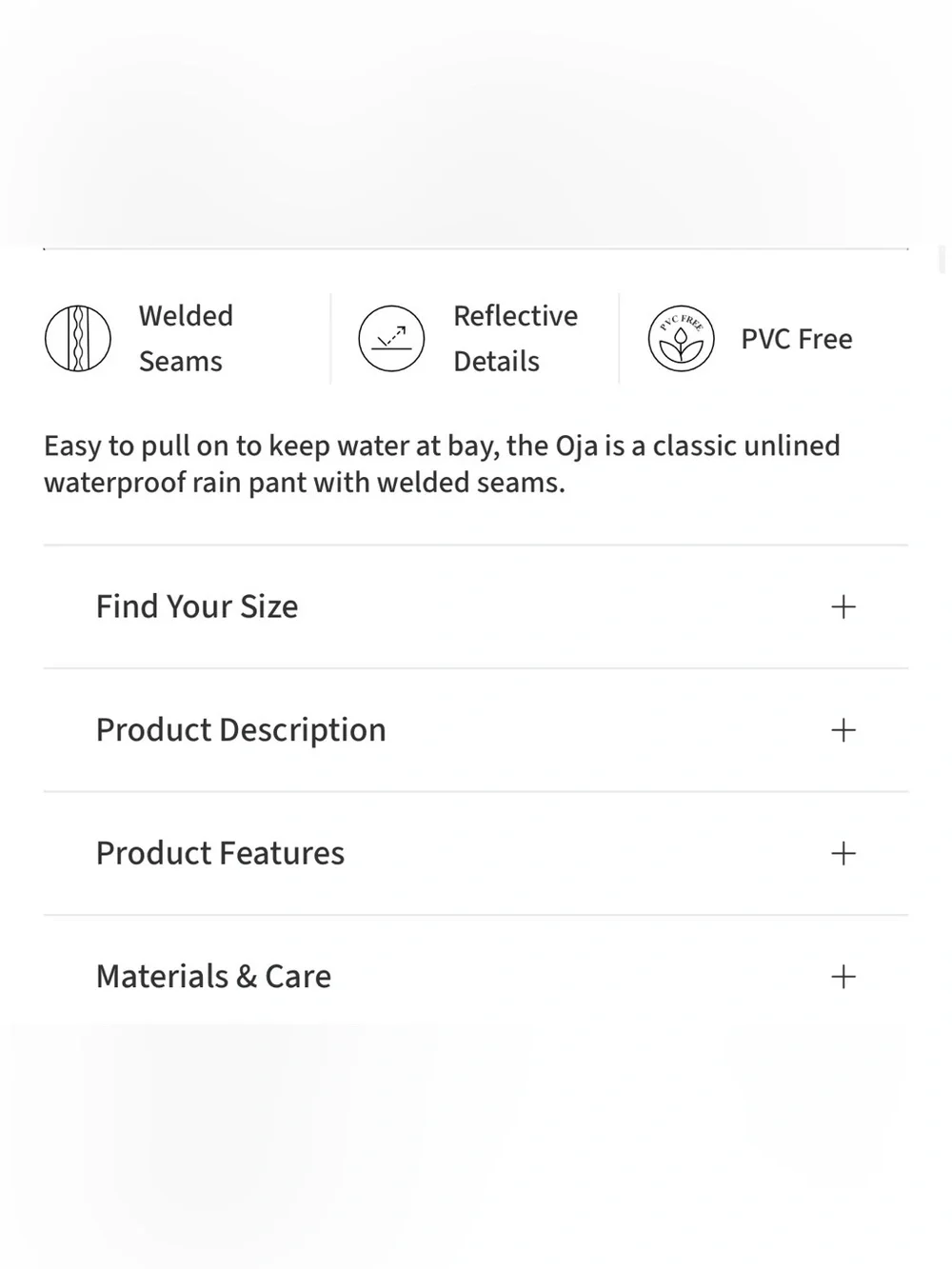
Task: Click the Reflective Details feature label
Action: (515, 338)
